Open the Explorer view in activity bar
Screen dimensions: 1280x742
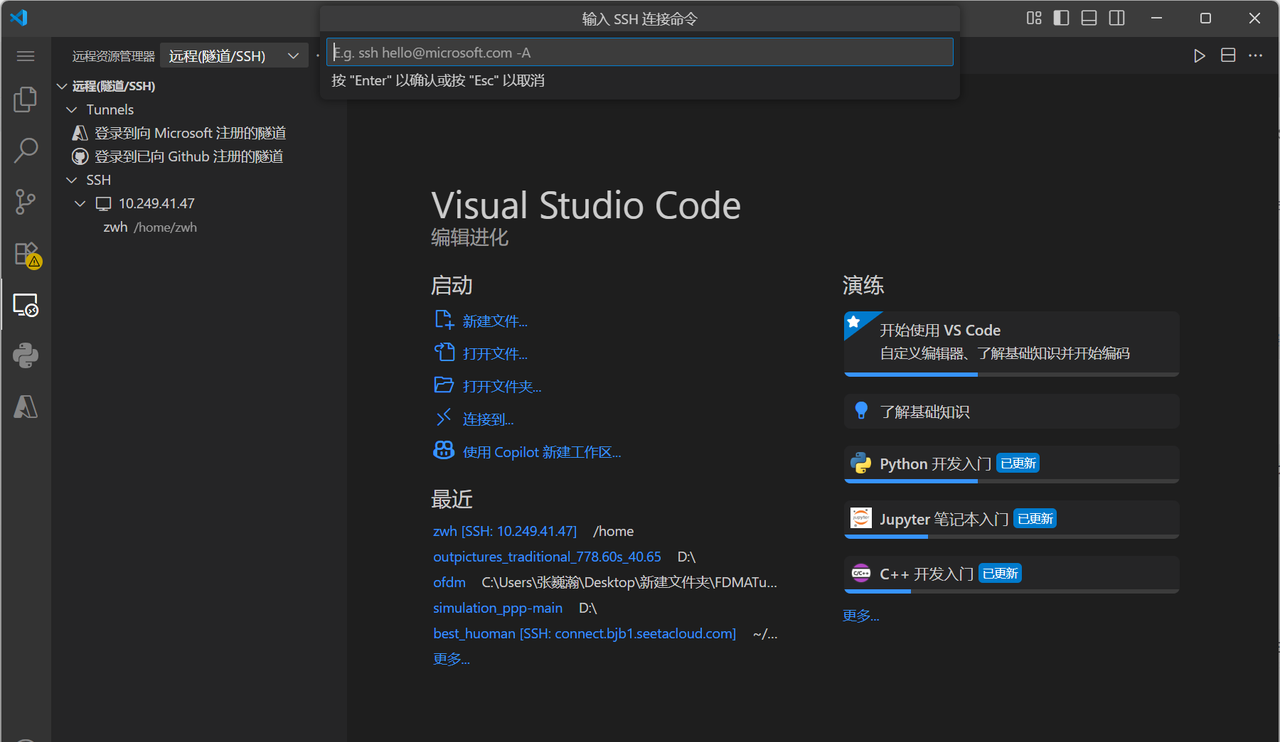pyautogui.click(x=25, y=100)
